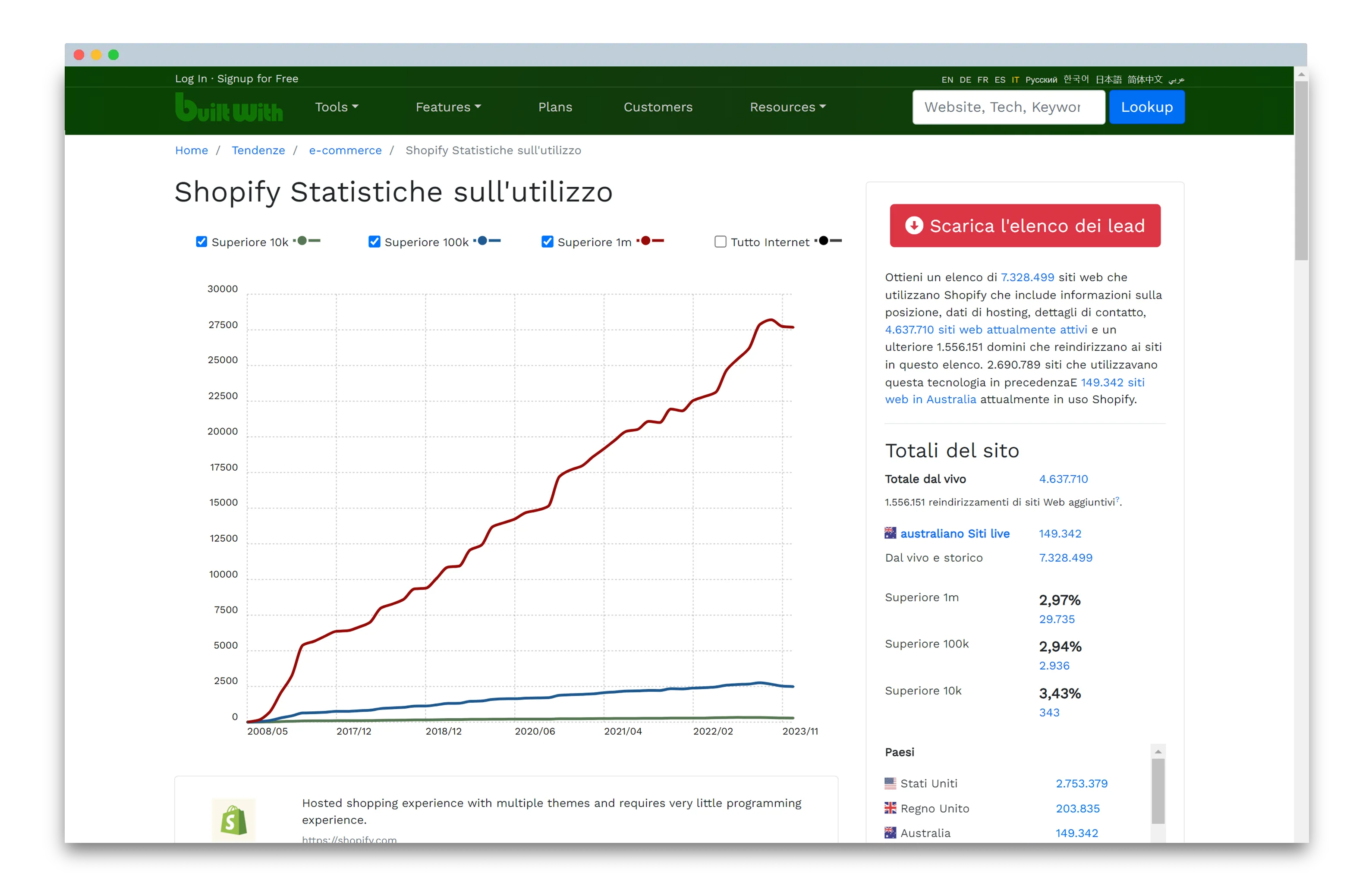The width and height of the screenshot is (1372, 886).
Task: Select the IT language option
Action: pos(1015,79)
